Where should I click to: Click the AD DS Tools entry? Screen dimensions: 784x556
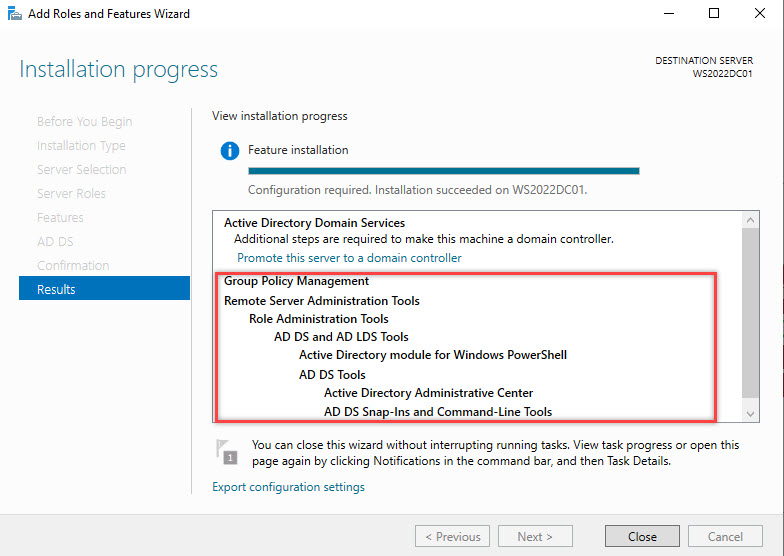(332, 374)
